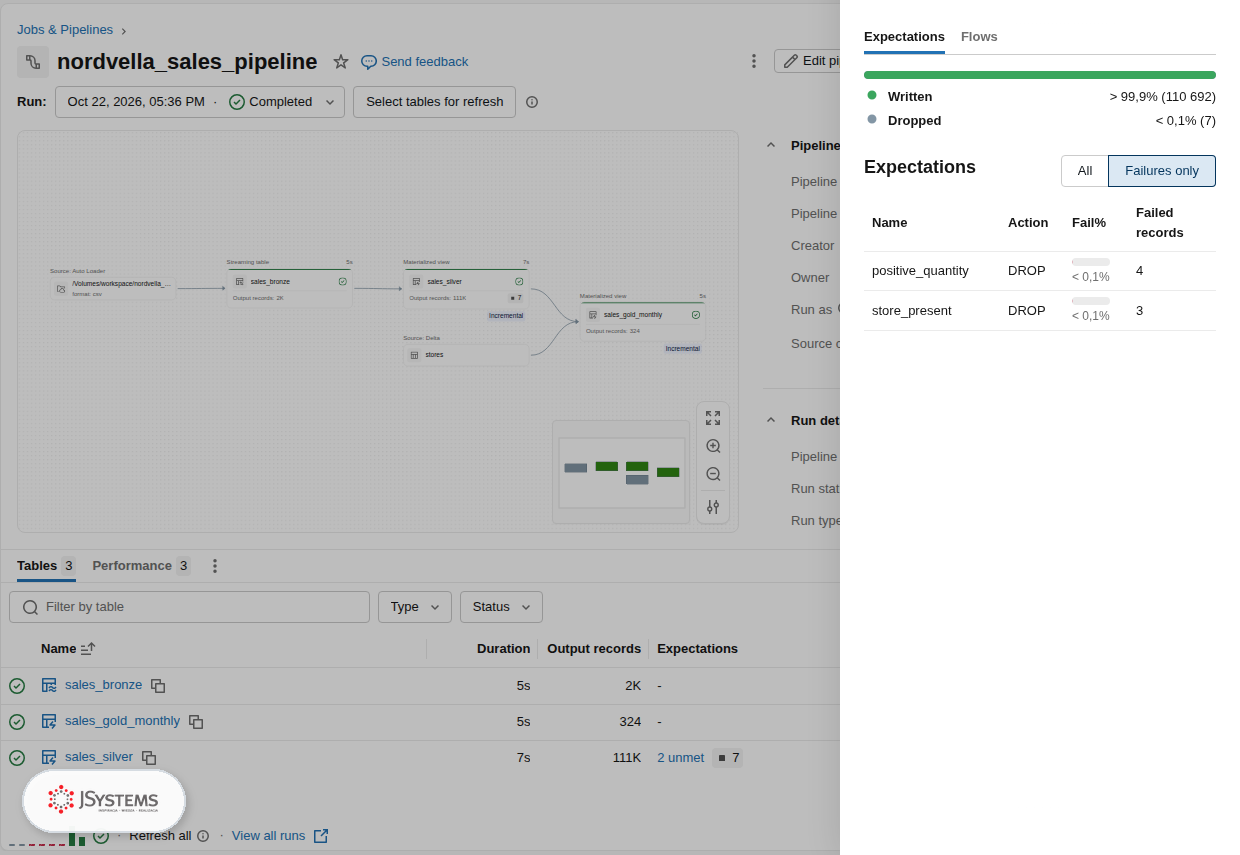The image size is (1240, 855).
Task: Copy the sales_bronze table name
Action: pos(158,686)
